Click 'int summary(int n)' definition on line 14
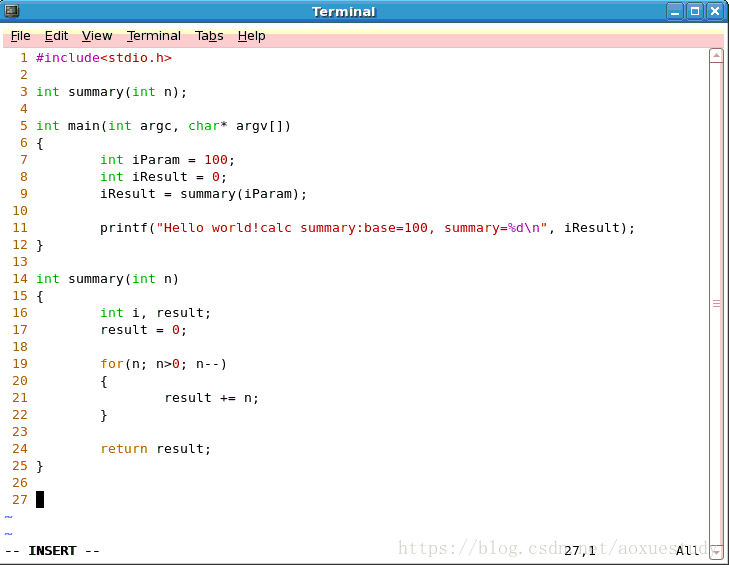 pos(107,278)
